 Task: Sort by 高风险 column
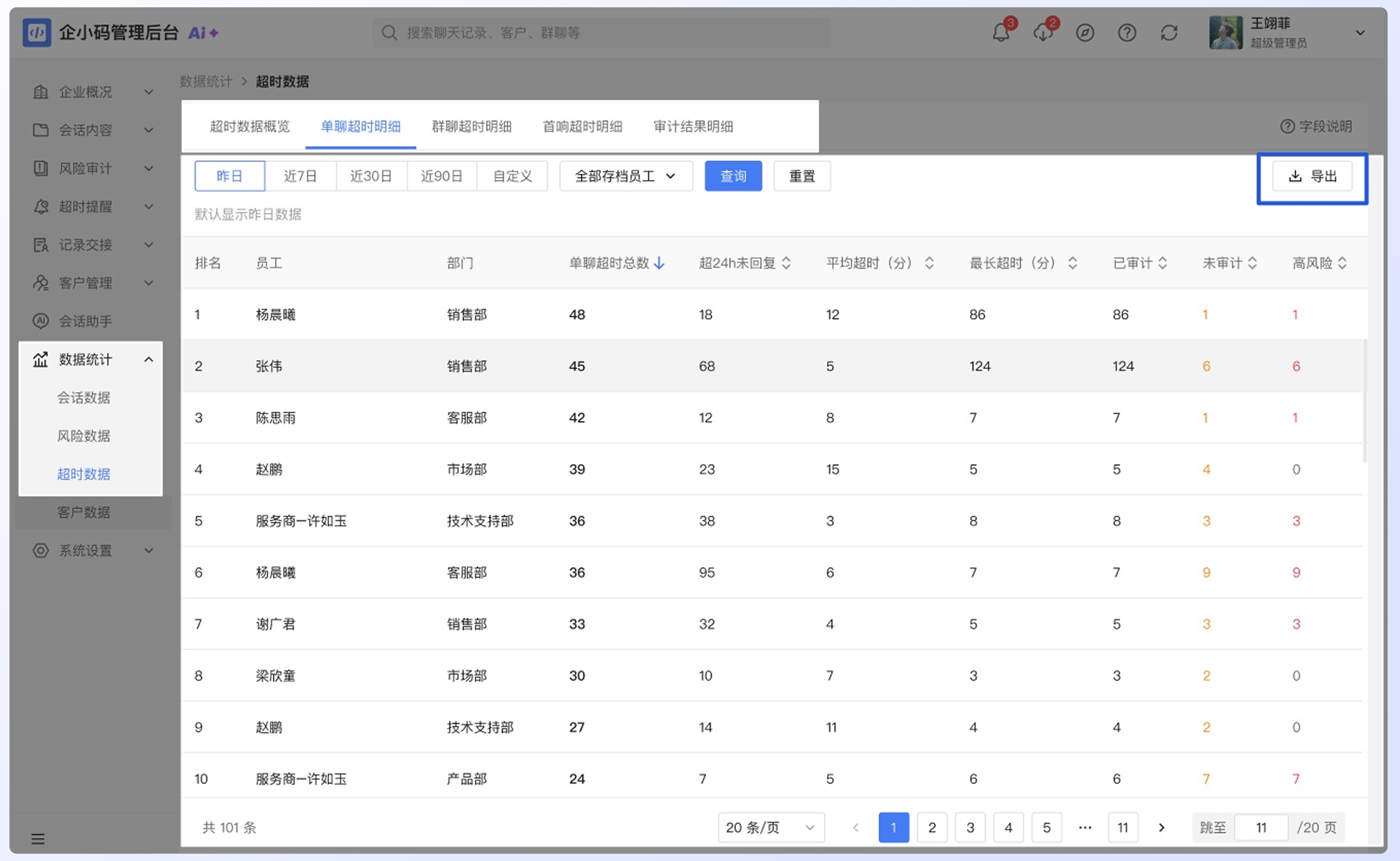(1342, 262)
